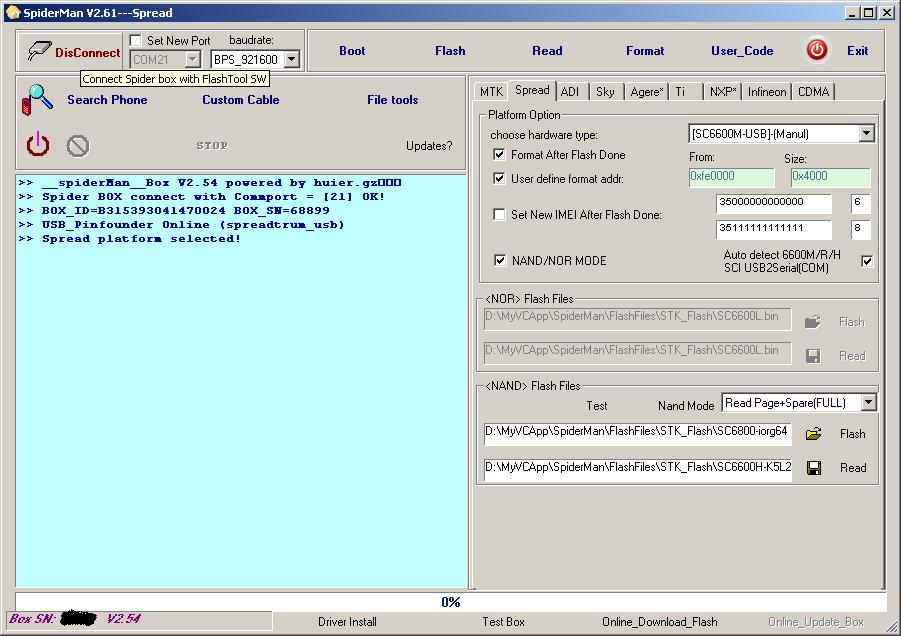Screen dimensions: 901x636
Task: Click the Size field 0x4000
Action: pyautogui.click(x=830, y=177)
